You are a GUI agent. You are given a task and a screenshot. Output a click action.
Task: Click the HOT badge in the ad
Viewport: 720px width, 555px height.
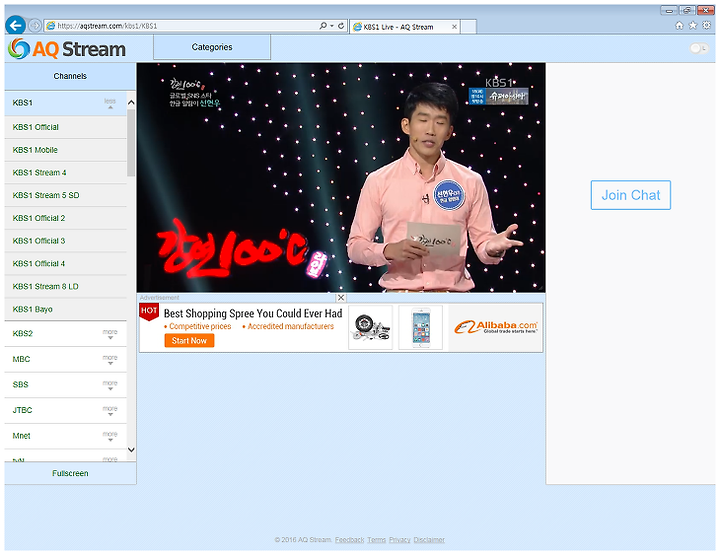149,311
